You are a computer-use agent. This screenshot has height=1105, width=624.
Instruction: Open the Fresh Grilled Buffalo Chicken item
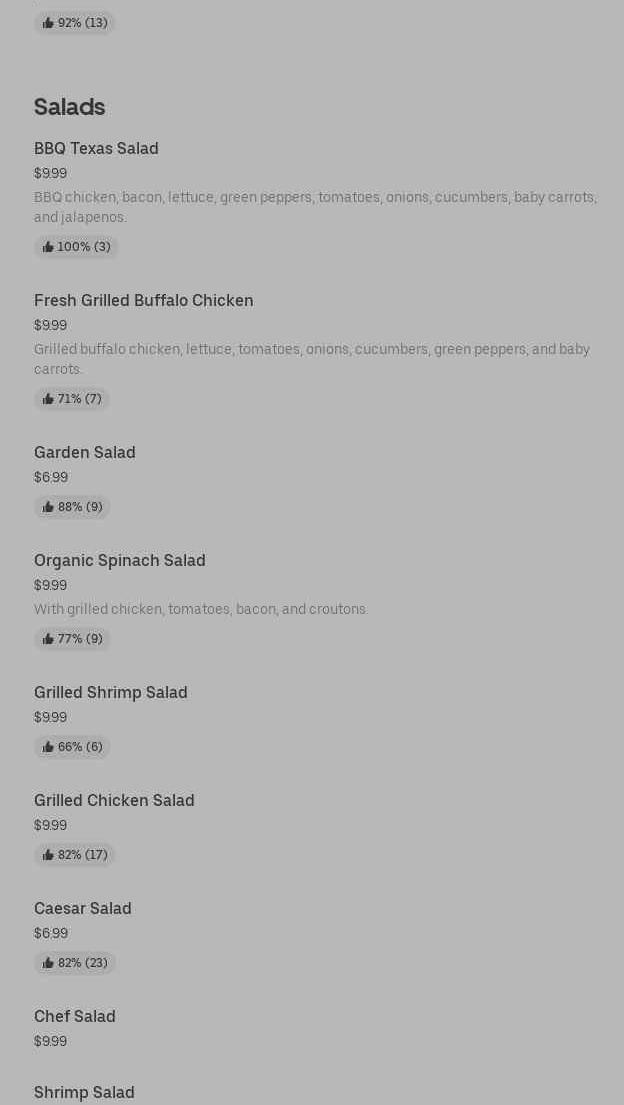click(x=143, y=300)
